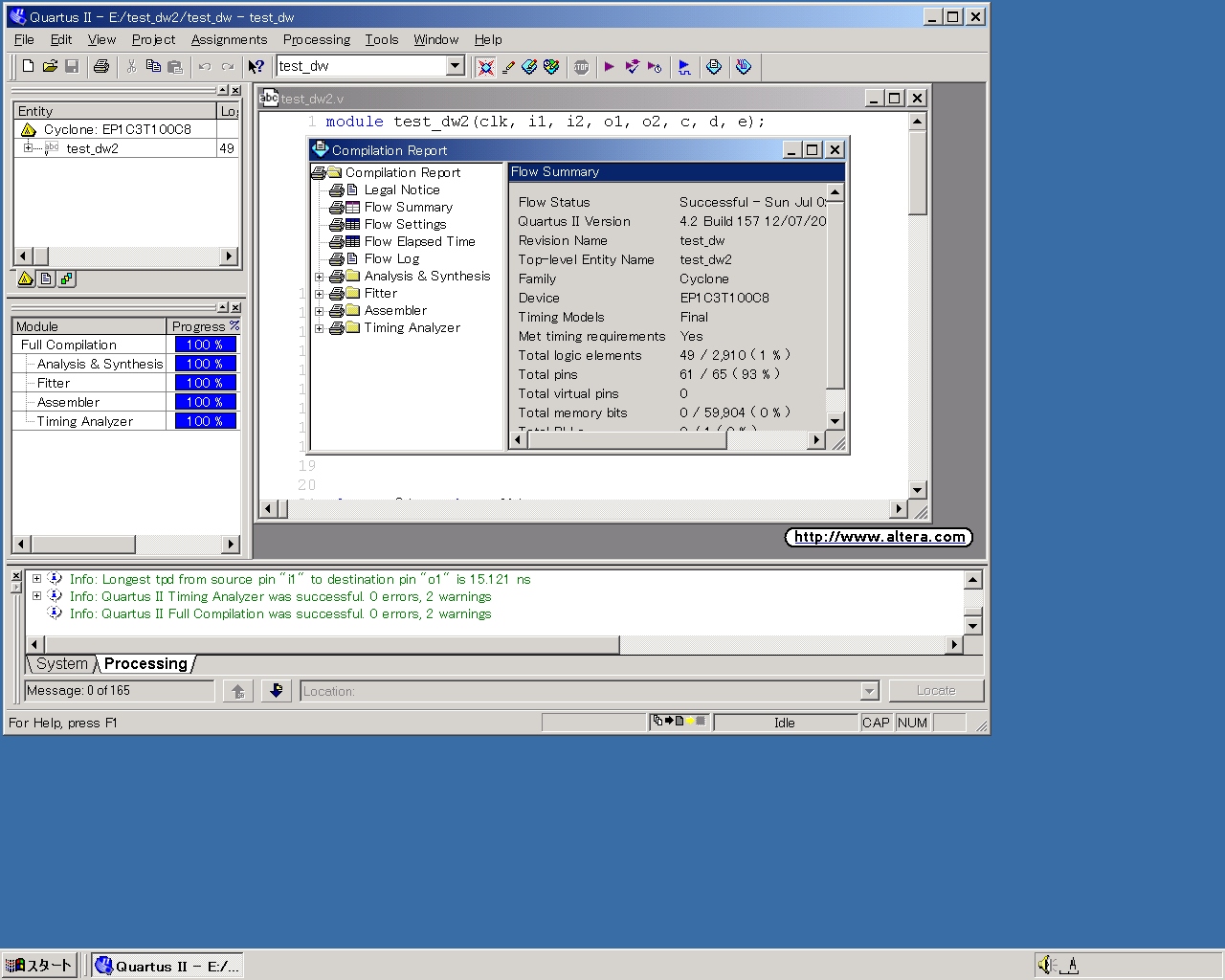
Task: Open the Project menu
Action: pos(153,39)
